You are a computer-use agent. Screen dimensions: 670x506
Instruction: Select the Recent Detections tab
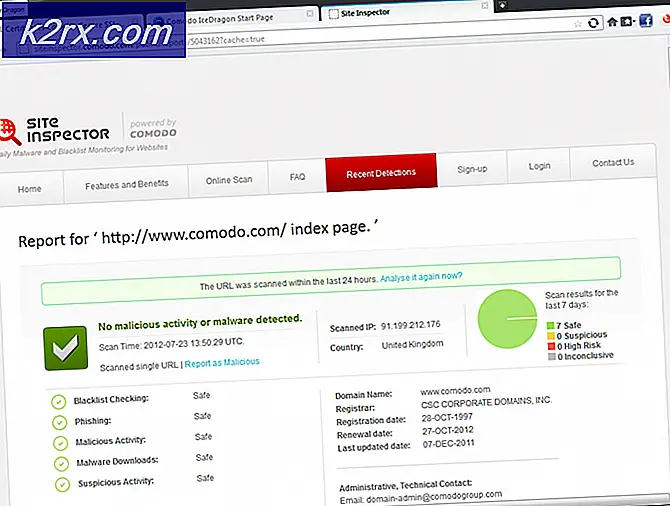click(381, 173)
